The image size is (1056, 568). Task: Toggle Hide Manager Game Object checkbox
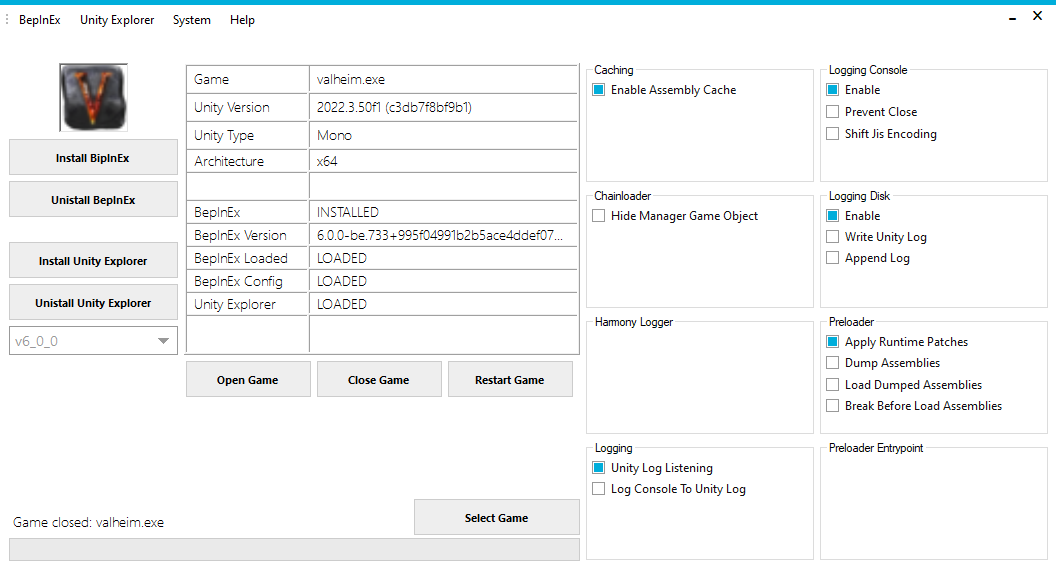click(599, 216)
